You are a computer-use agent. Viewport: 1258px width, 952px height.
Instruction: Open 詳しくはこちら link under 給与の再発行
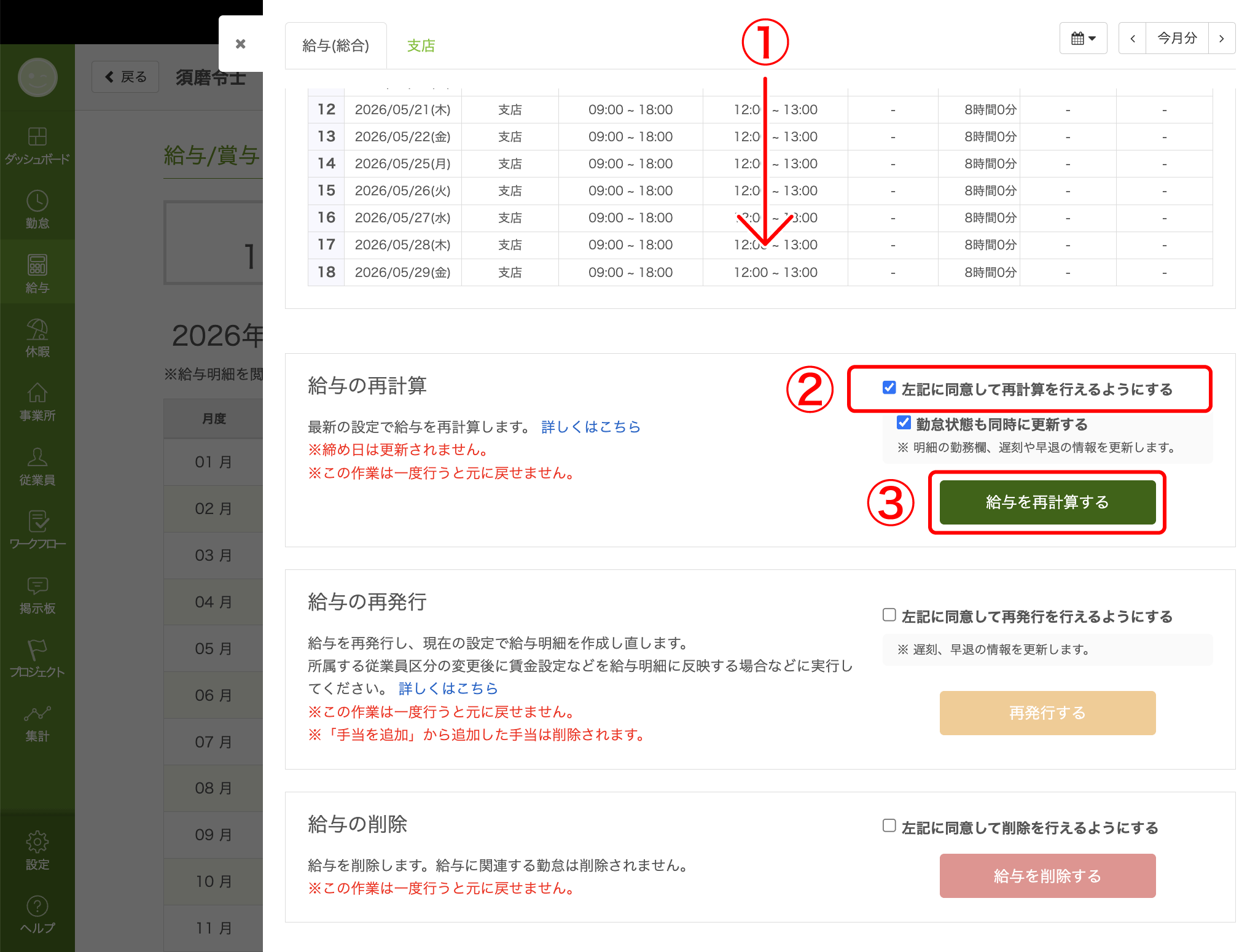448,689
